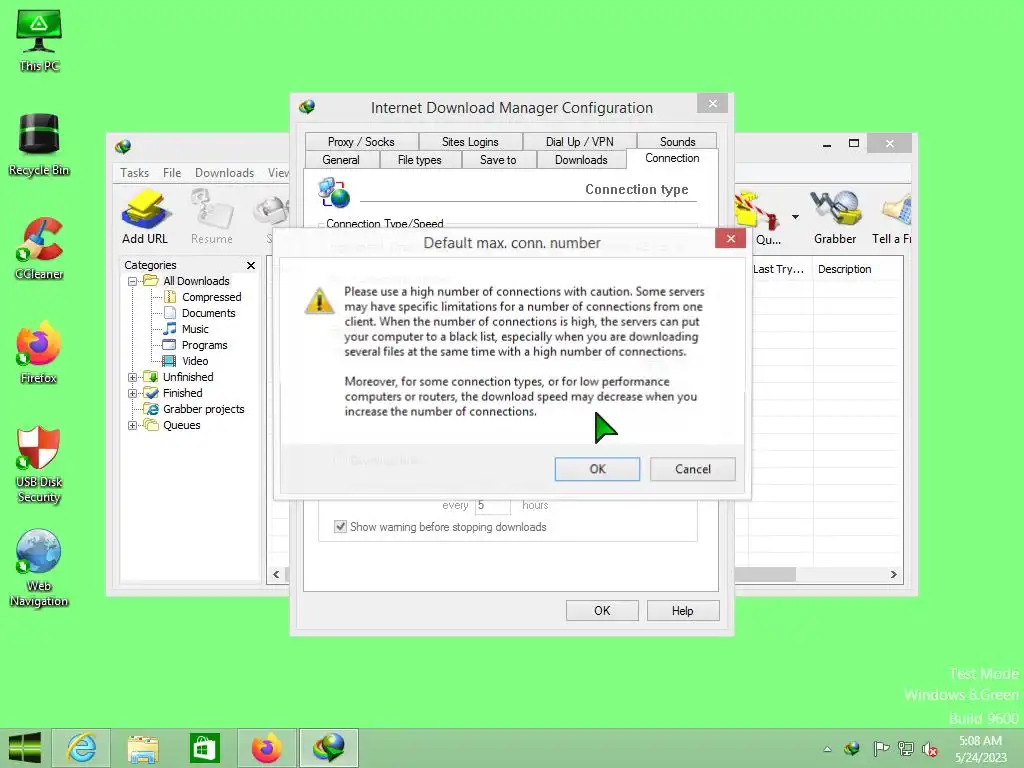Image resolution: width=1024 pixels, height=768 pixels.
Task: Expand the Unfinished tree node
Action: [132, 377]
